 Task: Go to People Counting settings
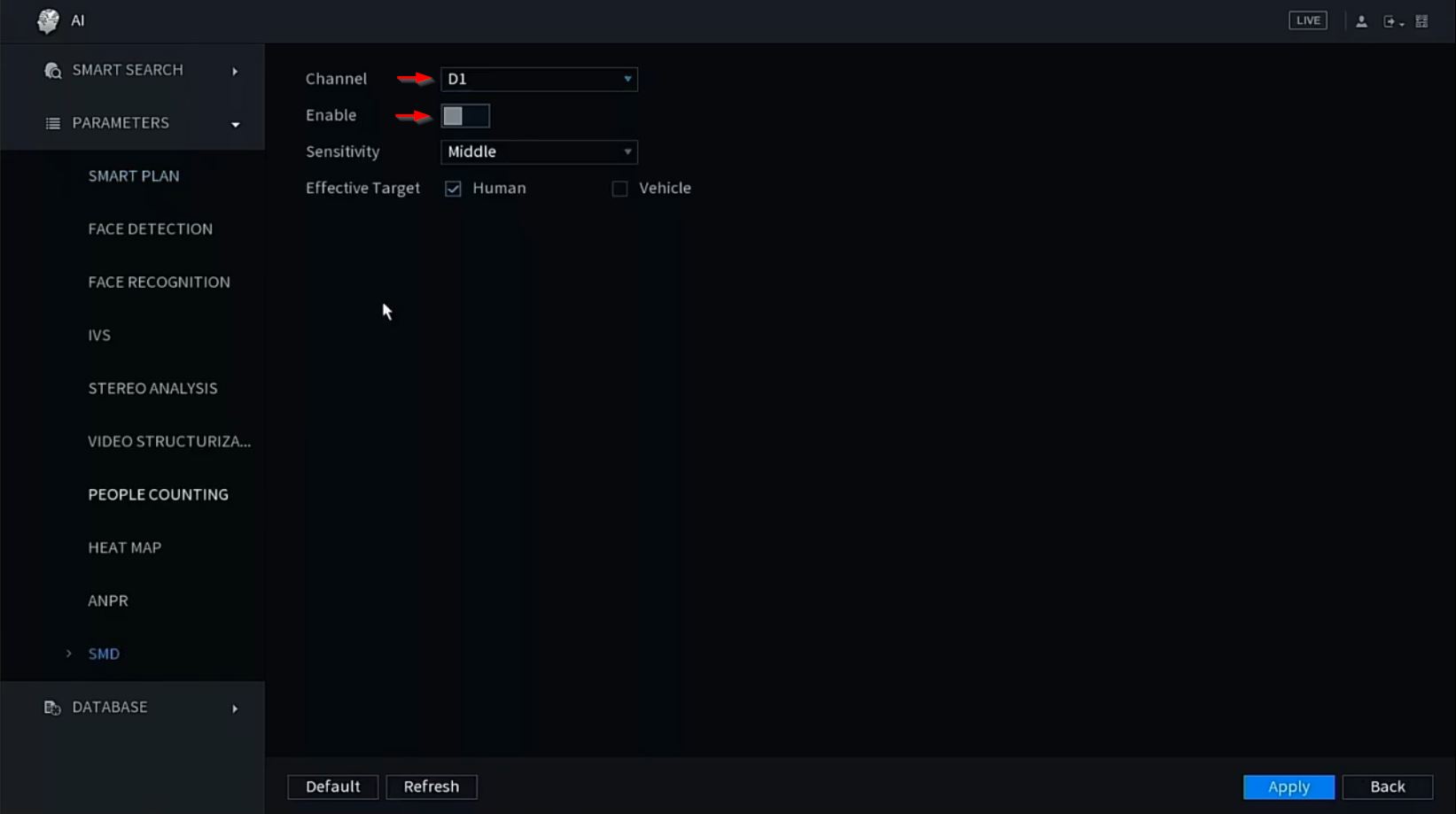[159, 495]
